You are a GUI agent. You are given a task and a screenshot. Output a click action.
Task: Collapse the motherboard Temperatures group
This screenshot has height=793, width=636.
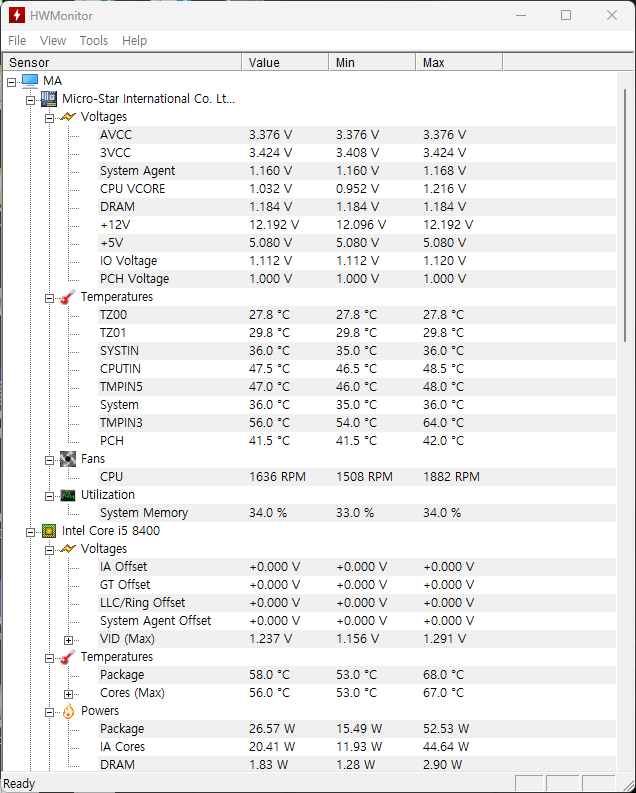[x=50, y=298]
